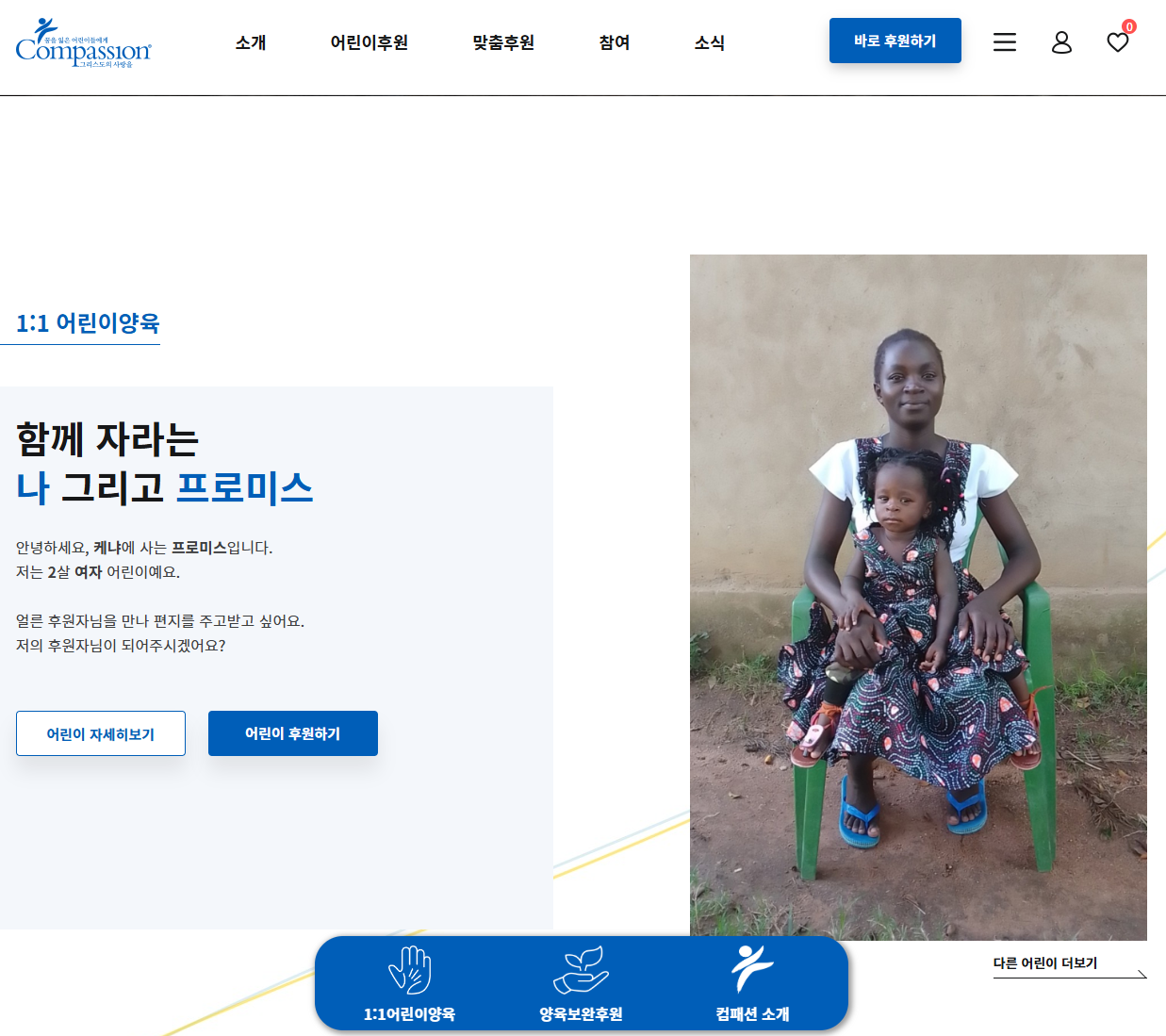Click the 어린이 후원하기 button
1166x1036 pixels.
click(x=293, y=733)
